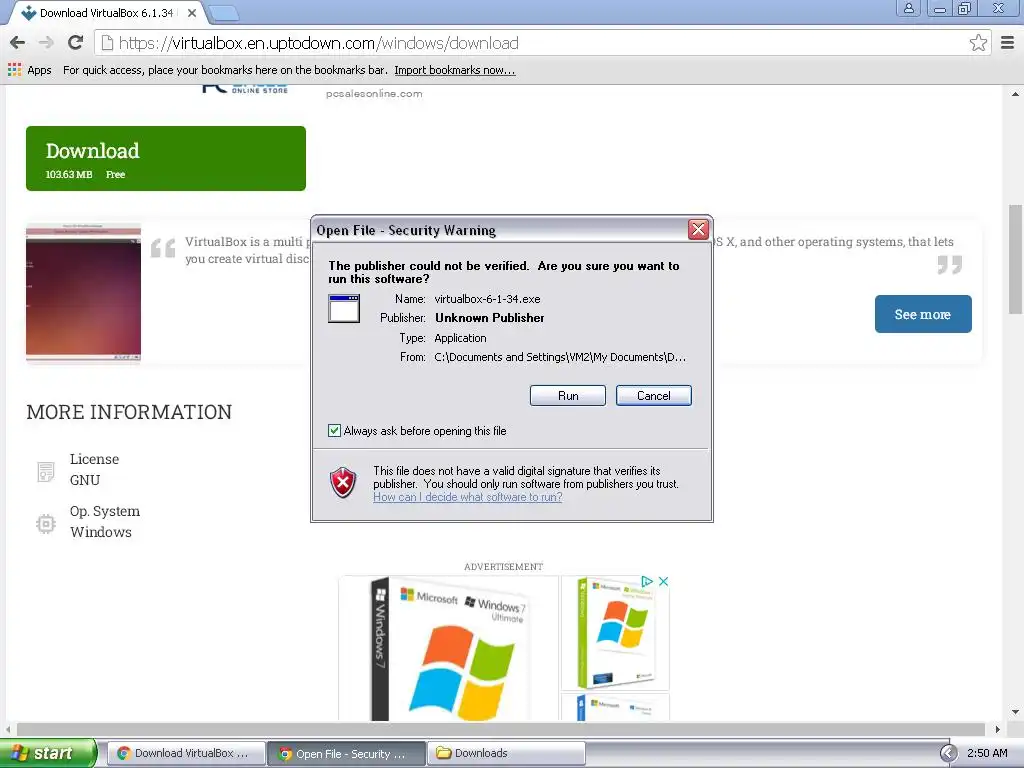Click the pcsalesonline.com ad text
This screenshot has width=1024, height=768.
[374, 93]
